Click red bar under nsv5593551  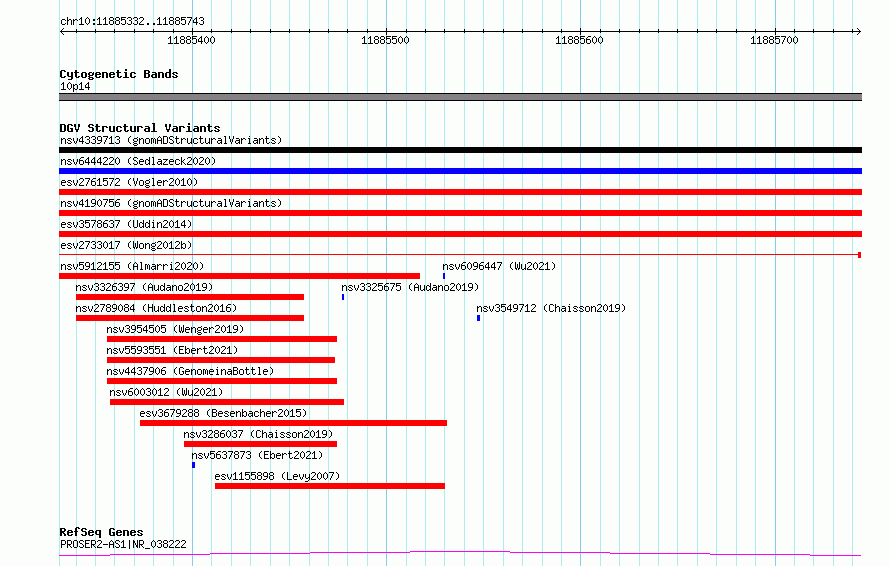(221, 360)
